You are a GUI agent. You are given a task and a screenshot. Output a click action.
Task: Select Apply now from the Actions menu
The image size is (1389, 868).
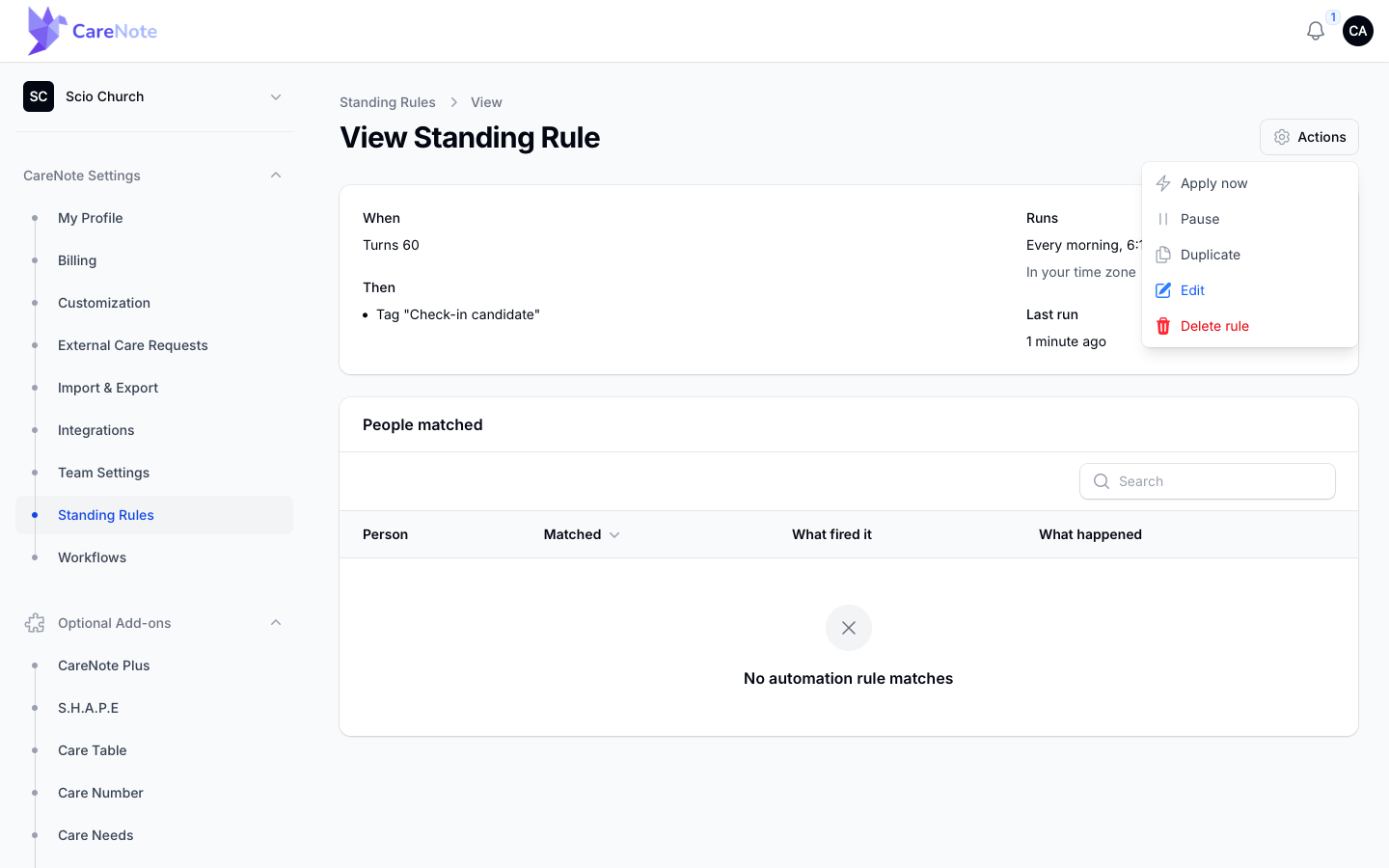(x=1250, y=183)
